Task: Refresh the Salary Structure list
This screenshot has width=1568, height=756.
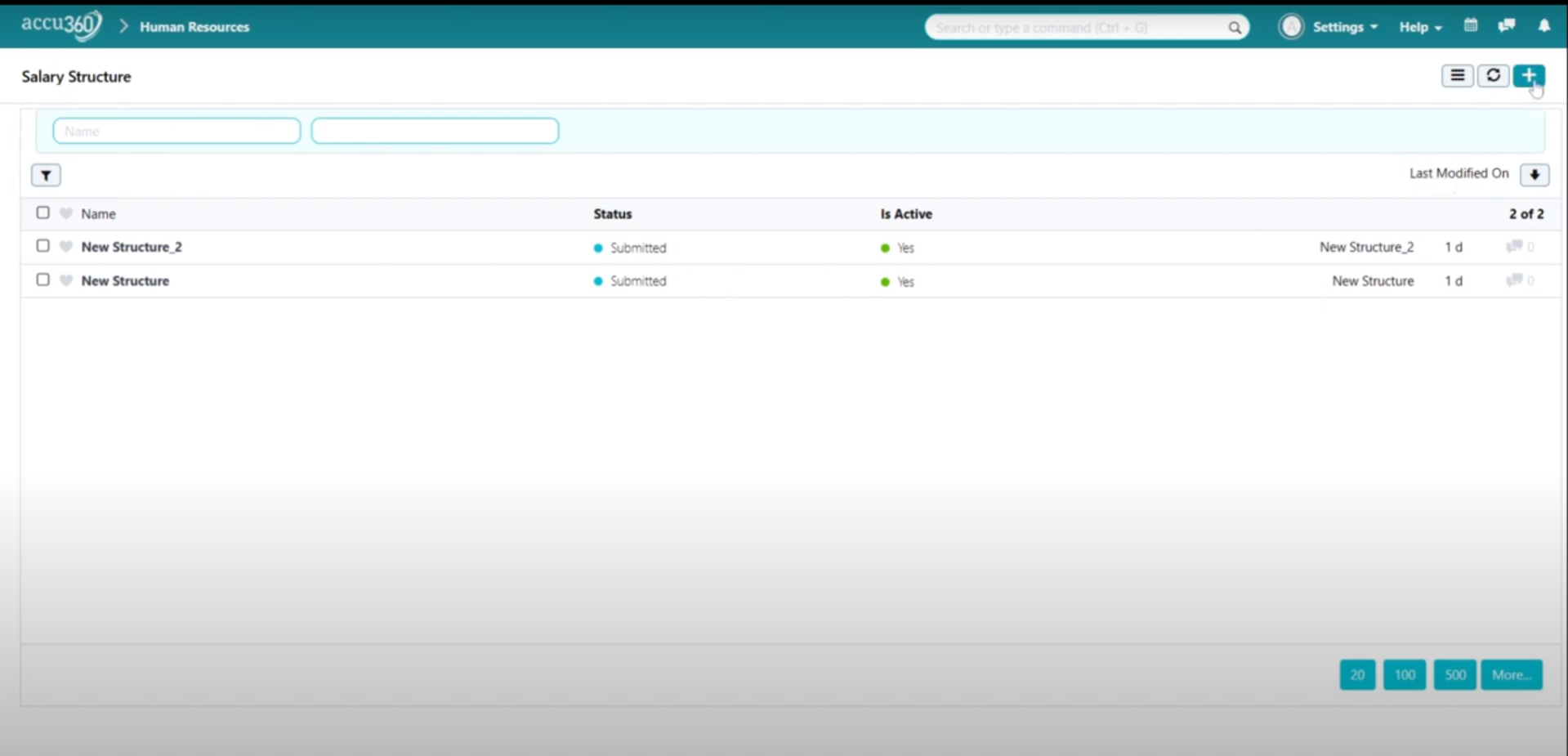Action: 1494,76
